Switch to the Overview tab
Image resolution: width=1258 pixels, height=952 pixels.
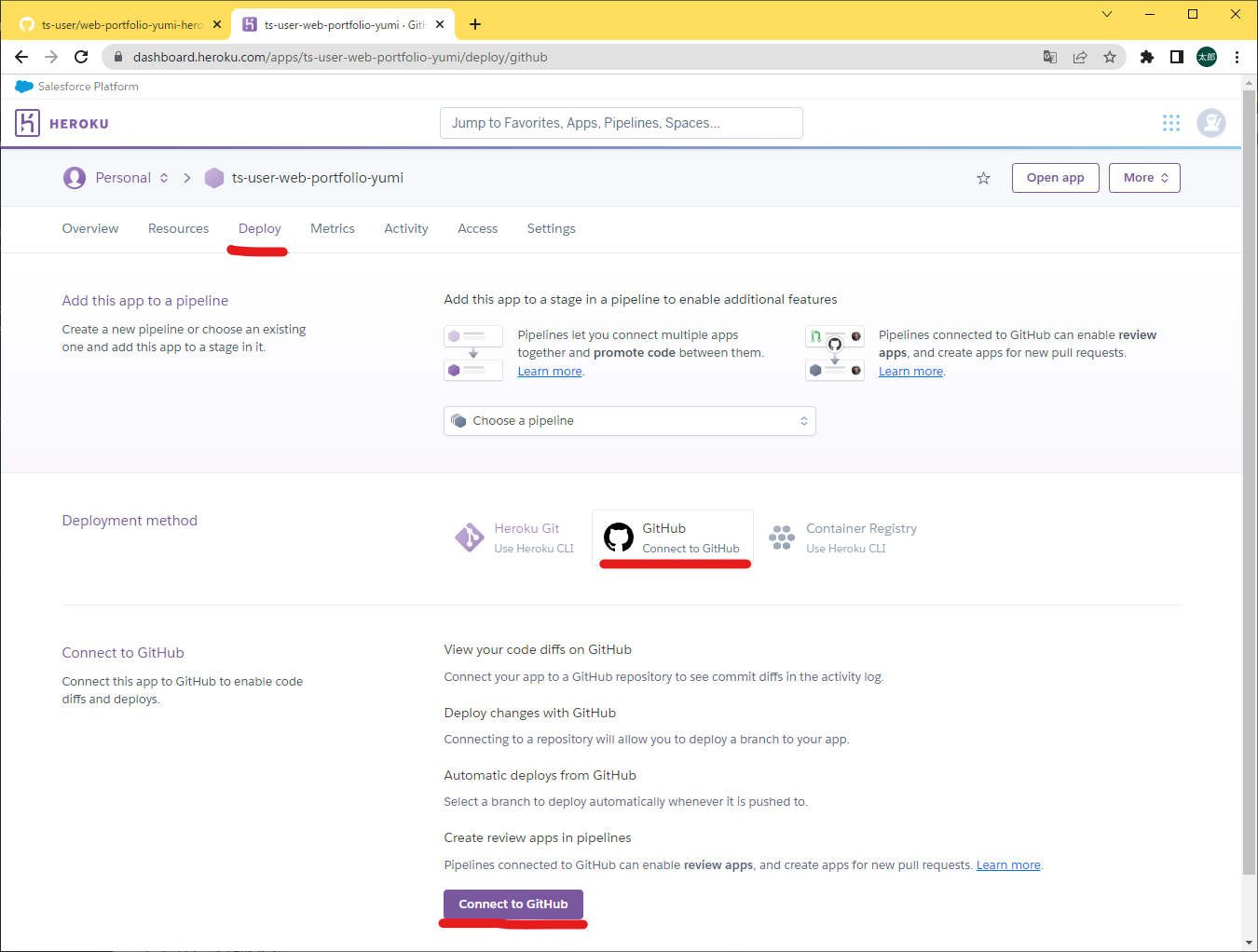pos(90,228)
